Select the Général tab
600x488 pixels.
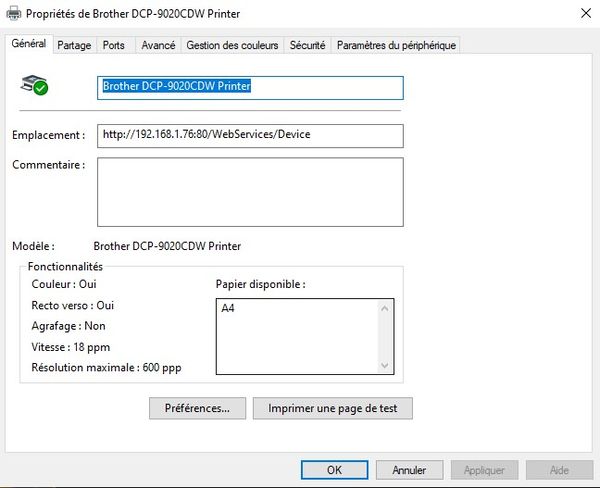point(29,44)
